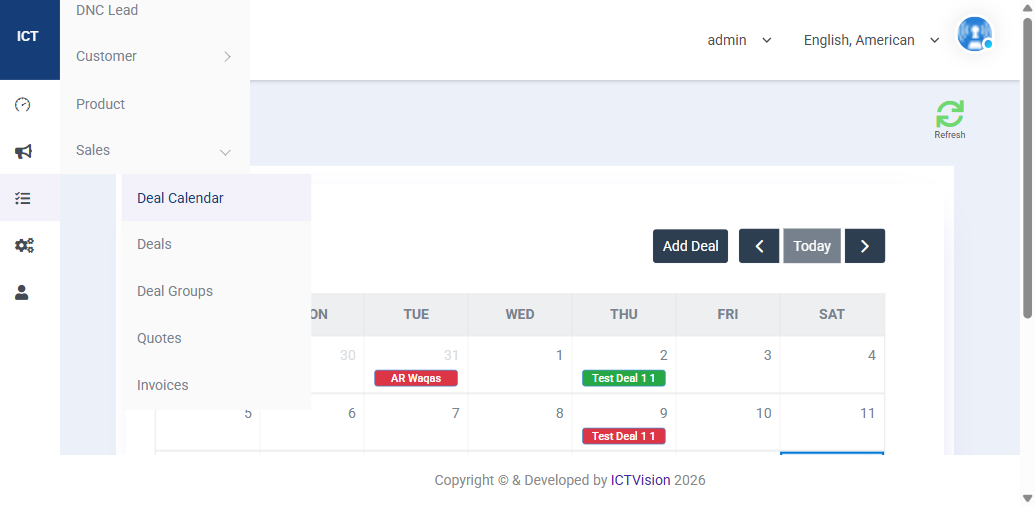Expand the Customer submenu
The image size is (1035, 506).
[154, 57]
